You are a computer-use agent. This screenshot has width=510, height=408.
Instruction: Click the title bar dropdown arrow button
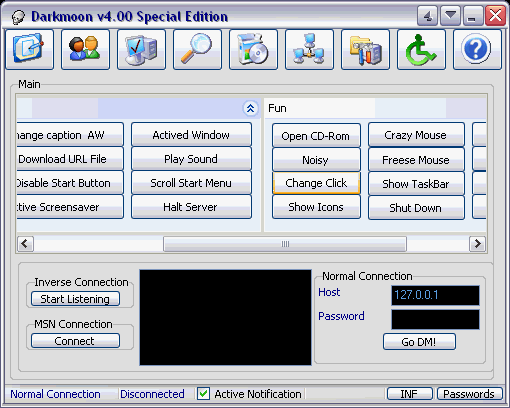pyautogui.click(x=451, y=15)
